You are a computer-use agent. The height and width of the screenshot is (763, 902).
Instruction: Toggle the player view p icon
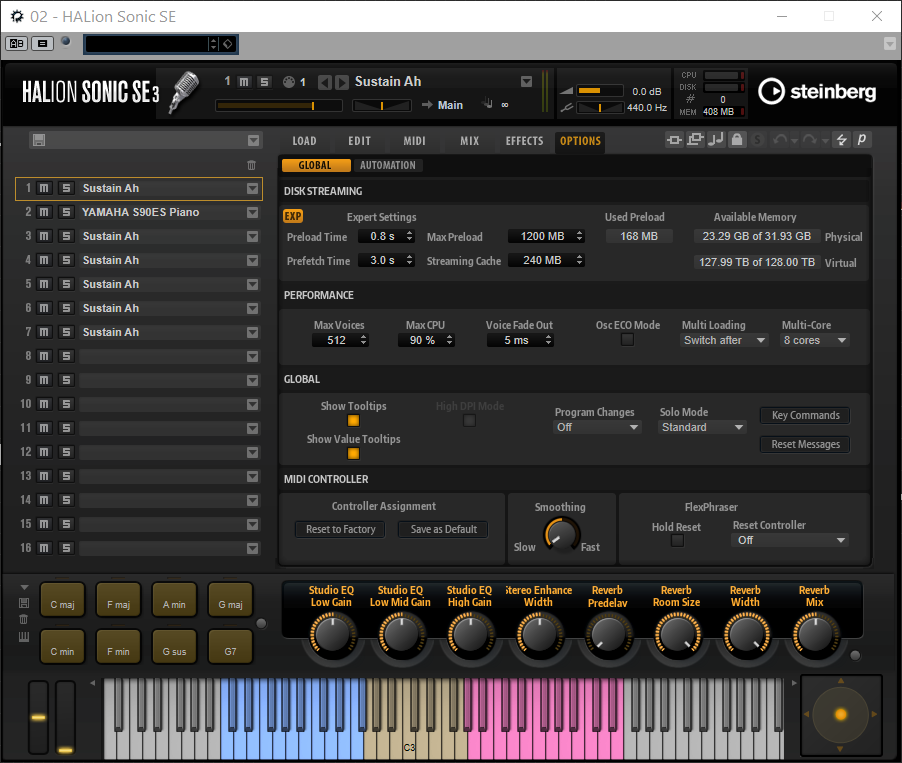862,140
